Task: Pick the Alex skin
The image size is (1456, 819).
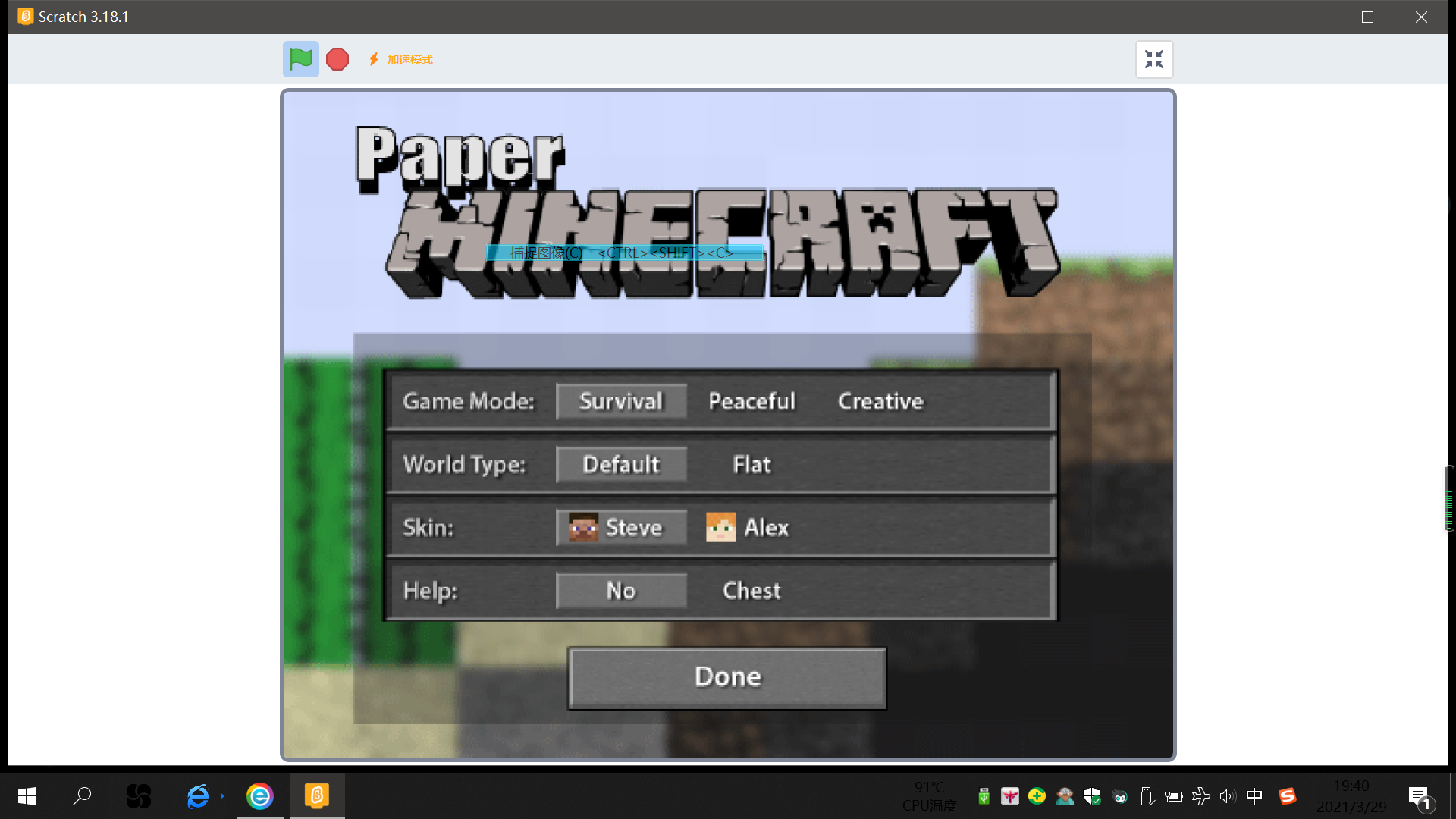Action: click(748, 527)
